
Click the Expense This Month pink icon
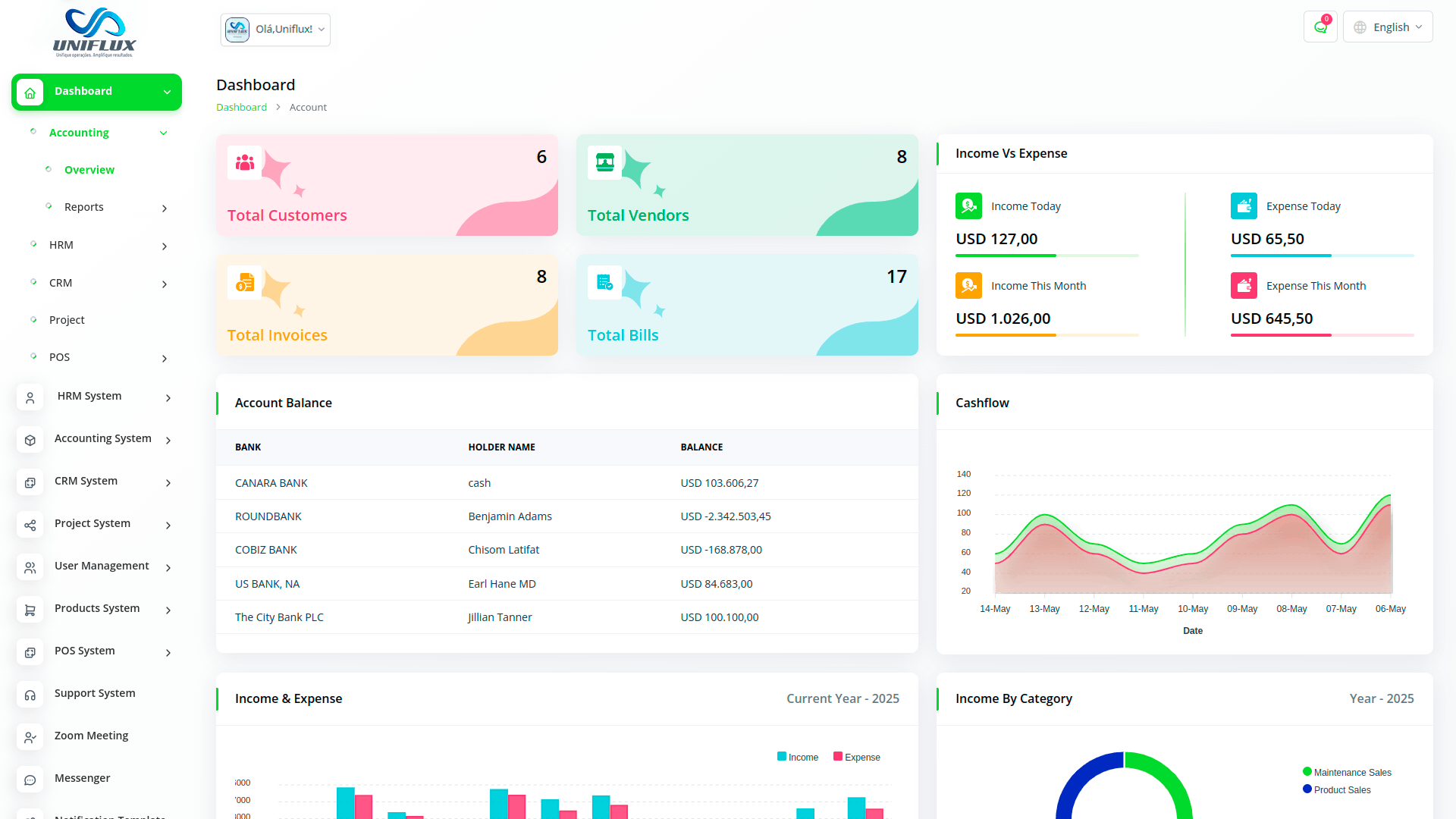tap(1244, 286)
